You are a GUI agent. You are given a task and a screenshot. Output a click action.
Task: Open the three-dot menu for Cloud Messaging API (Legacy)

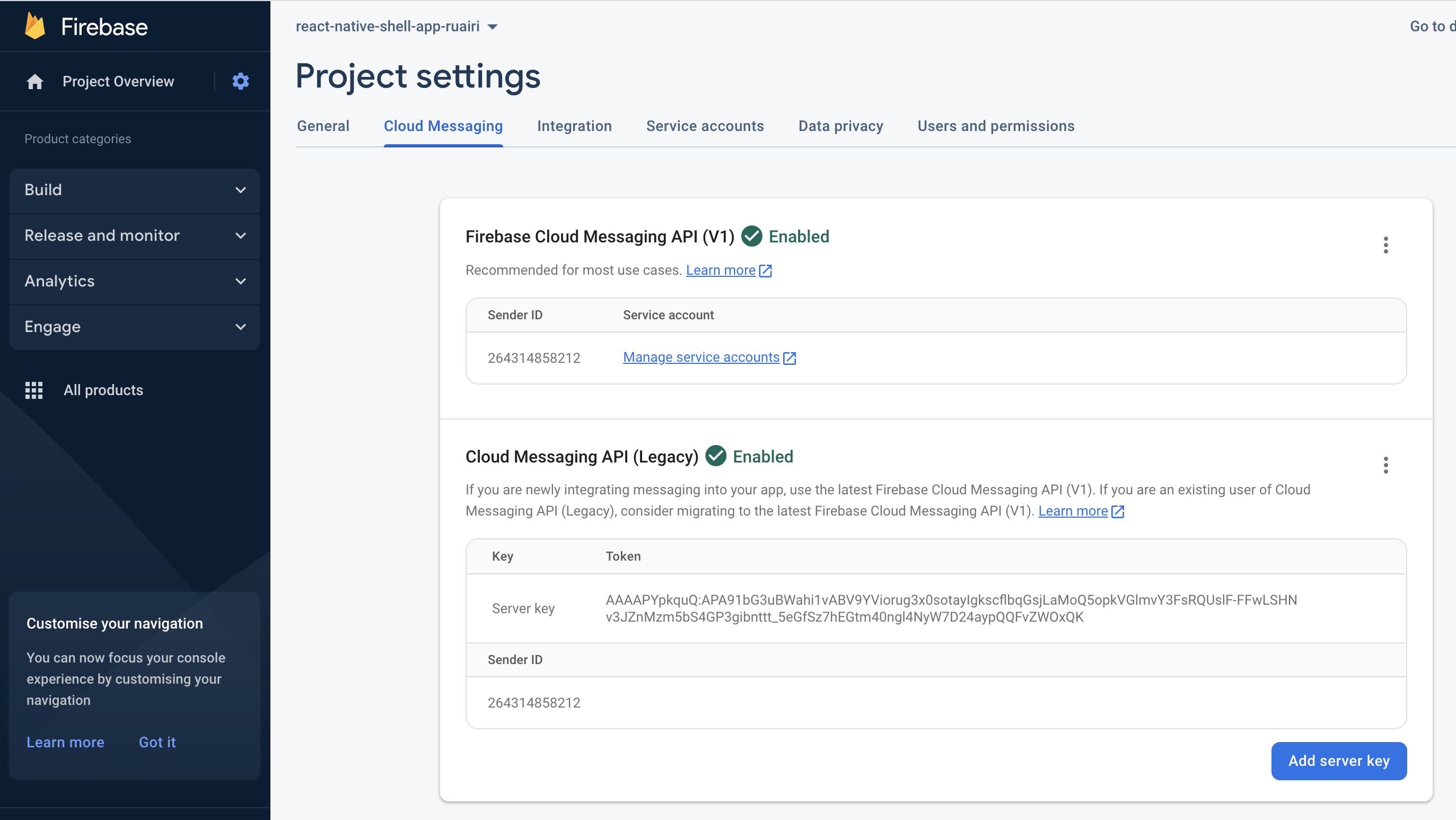pyautogui.click(x=1385, y=465)
